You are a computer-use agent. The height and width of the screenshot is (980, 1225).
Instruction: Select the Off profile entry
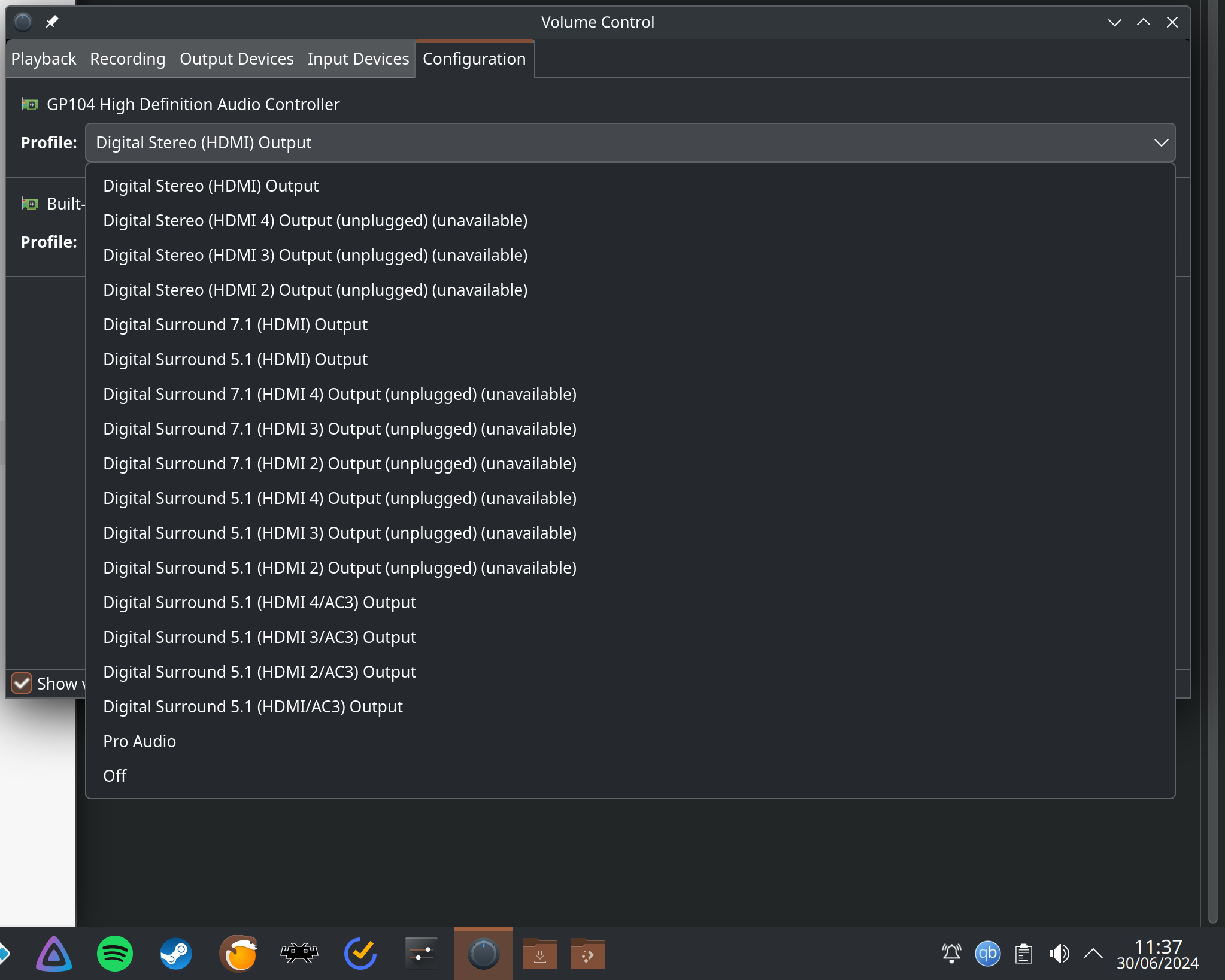[x=115, y=776]
